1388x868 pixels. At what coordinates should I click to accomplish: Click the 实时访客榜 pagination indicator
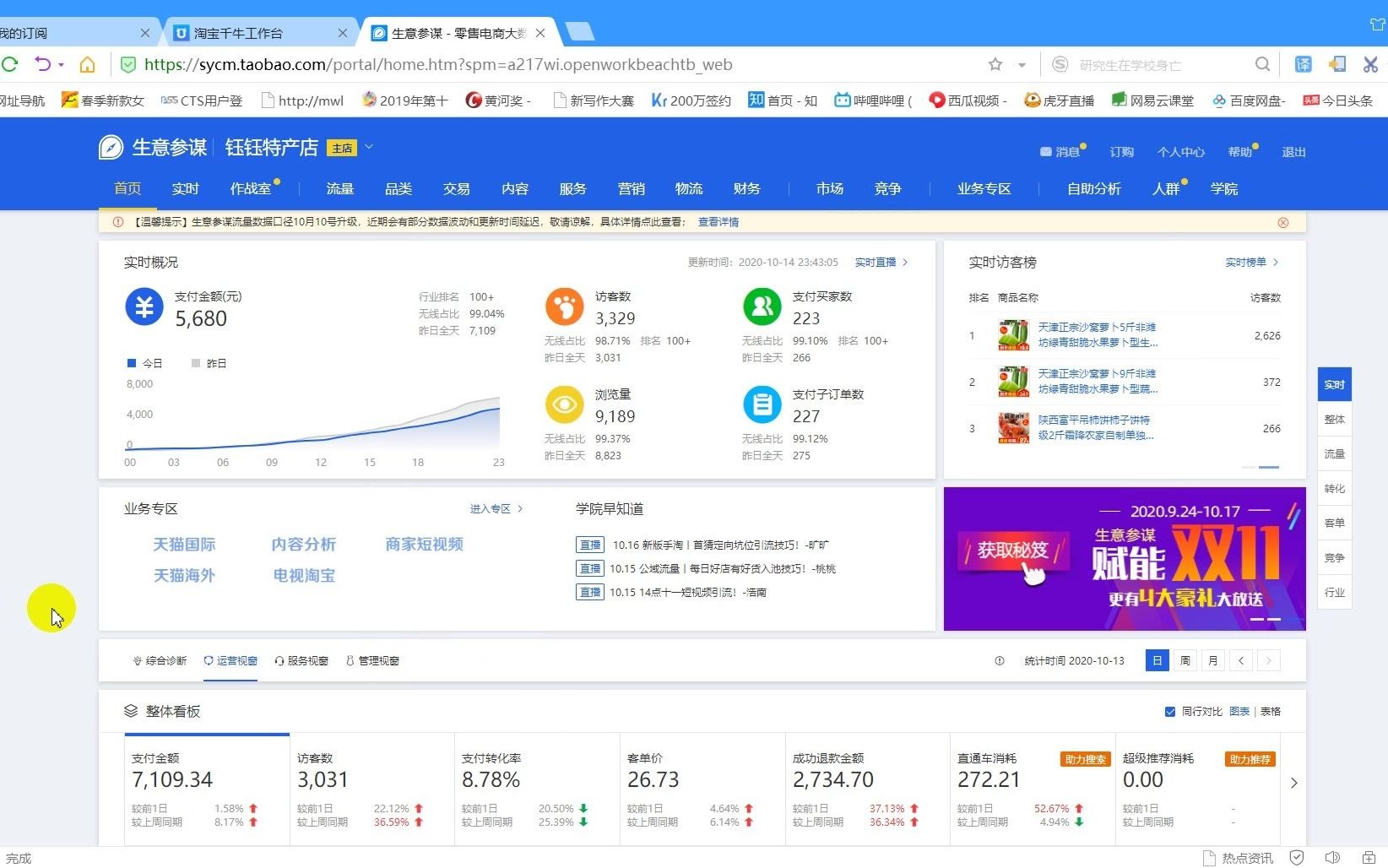[1261, 467]
